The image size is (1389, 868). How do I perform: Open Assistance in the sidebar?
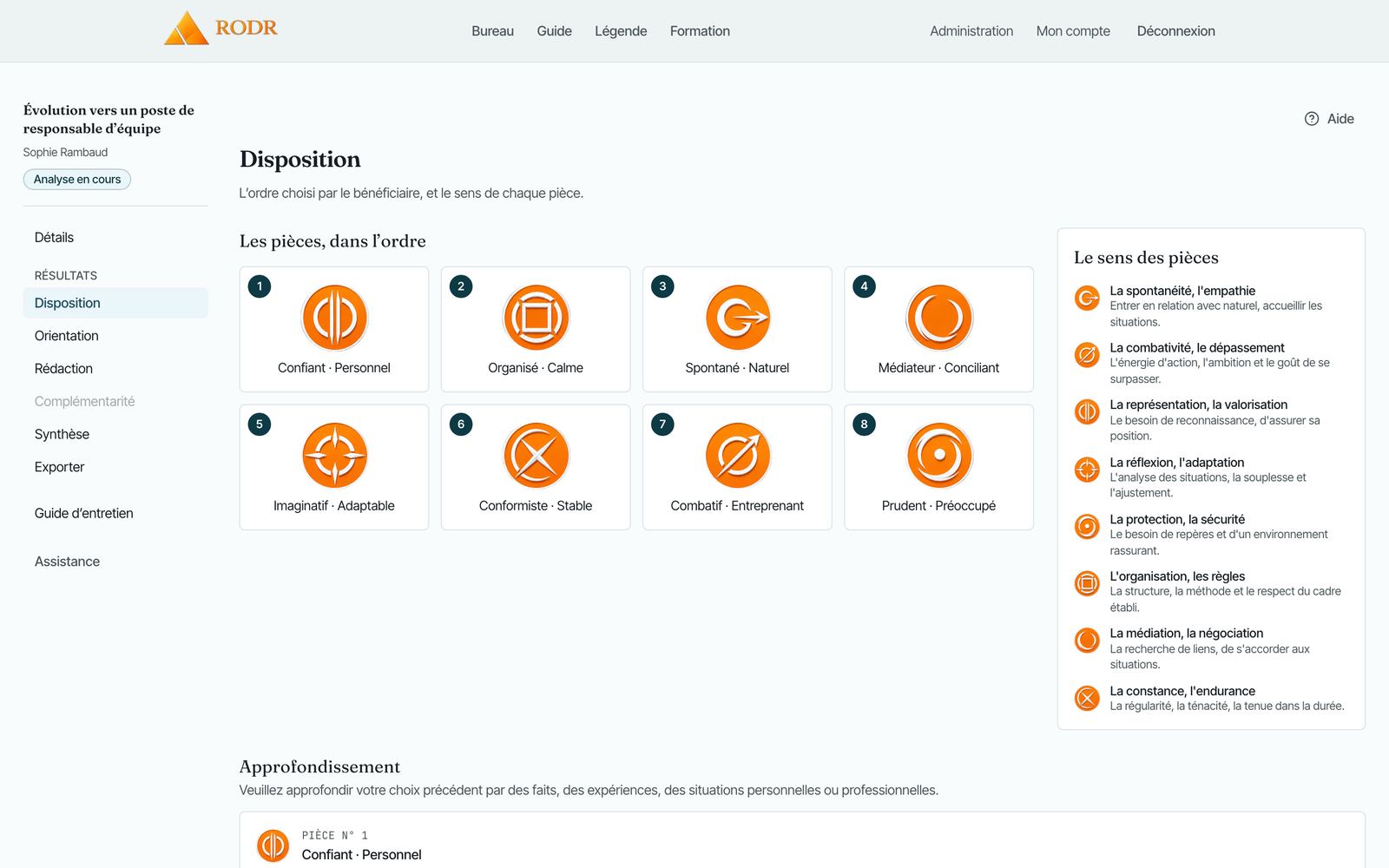115,562
